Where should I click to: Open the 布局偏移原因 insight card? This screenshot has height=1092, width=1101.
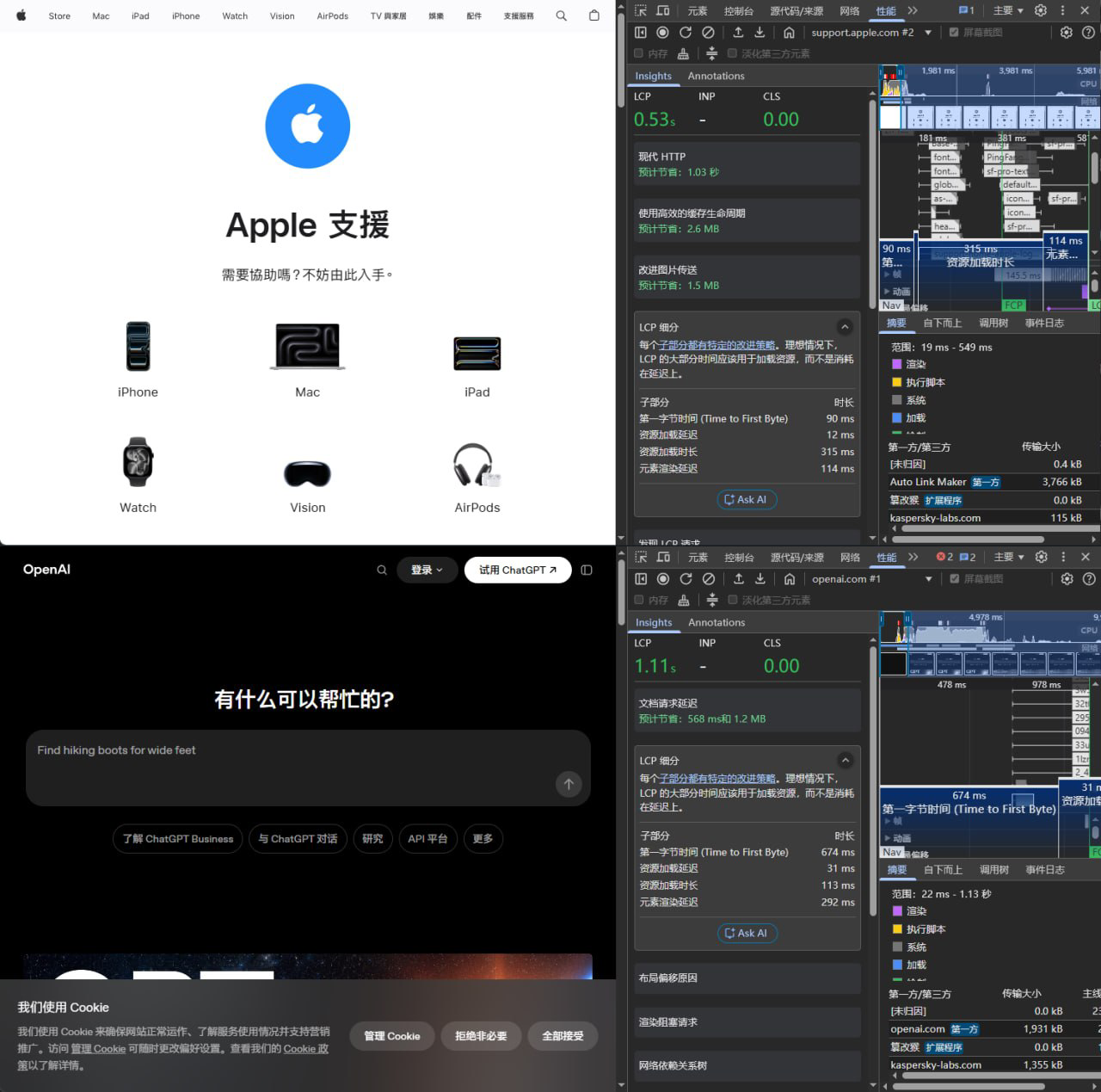[747, 978]
